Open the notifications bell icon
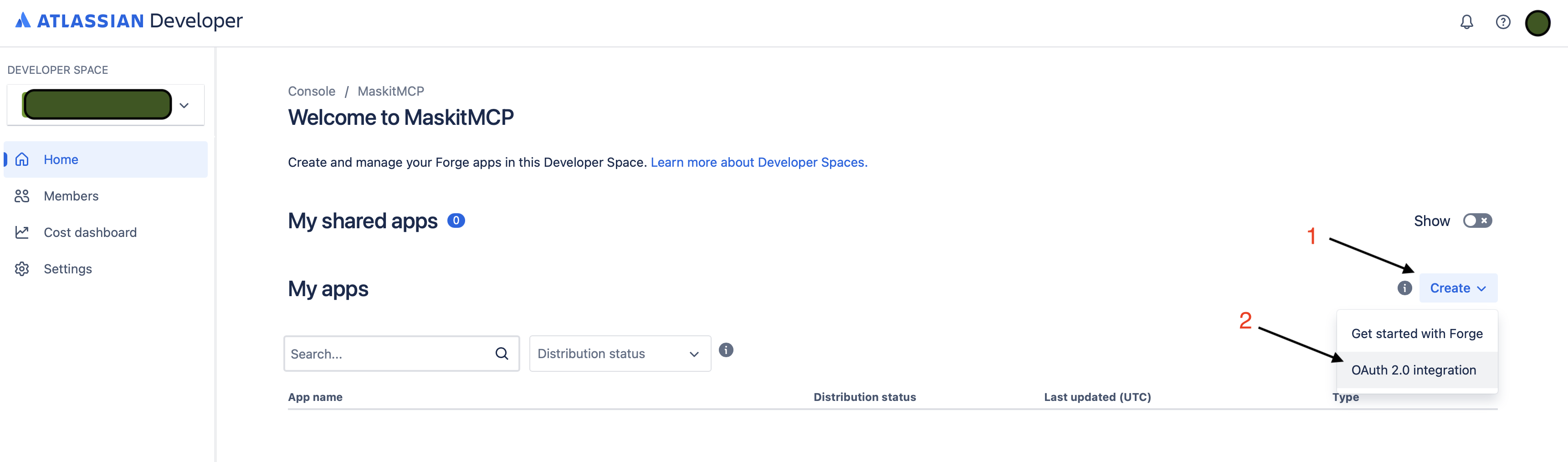1568x462 pixels. (1466, 22)
